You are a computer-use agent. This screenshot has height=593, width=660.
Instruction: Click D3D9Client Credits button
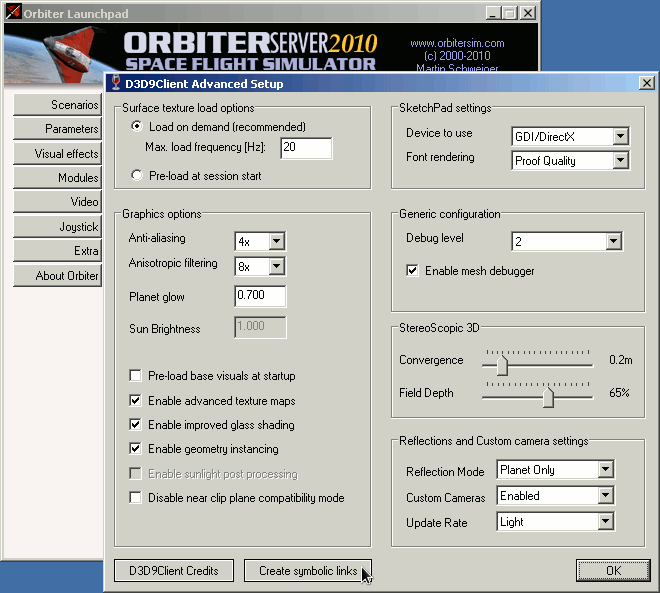(174, 571)
